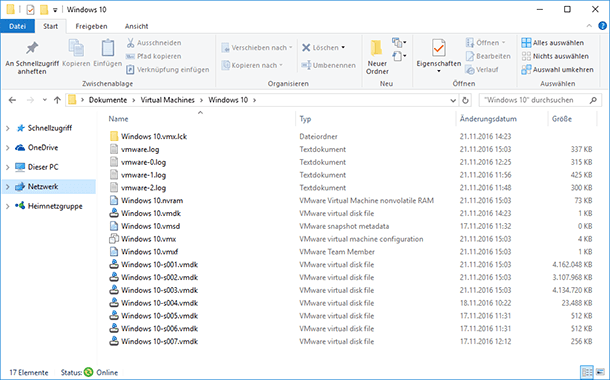610x380 pixels.
Task: Open the Datei tab
Action: pyautogui.click(x=18, y=26)
